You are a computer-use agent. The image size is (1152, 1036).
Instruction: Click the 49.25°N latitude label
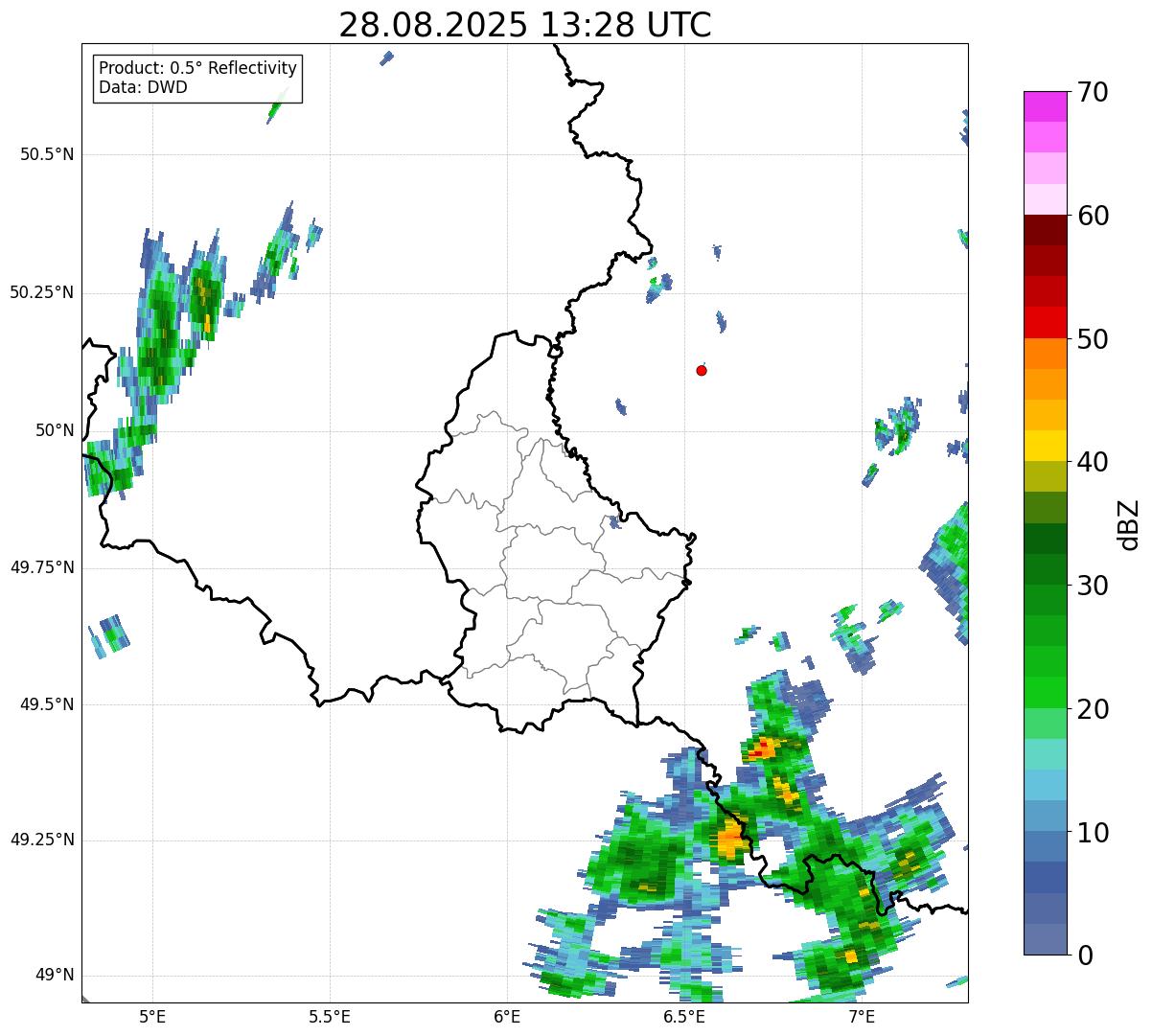42,840
